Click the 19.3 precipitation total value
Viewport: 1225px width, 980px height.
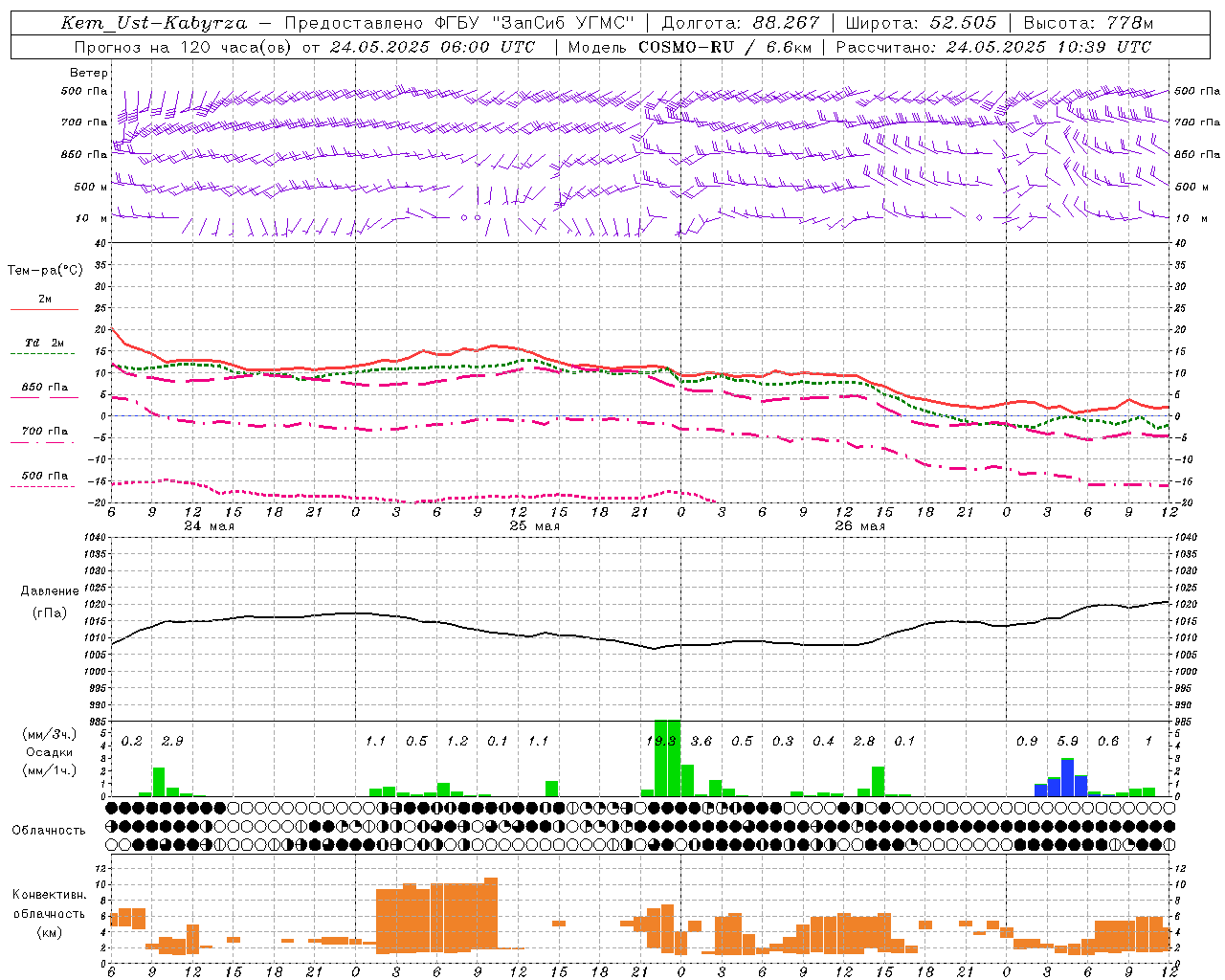tap(661, 741)
